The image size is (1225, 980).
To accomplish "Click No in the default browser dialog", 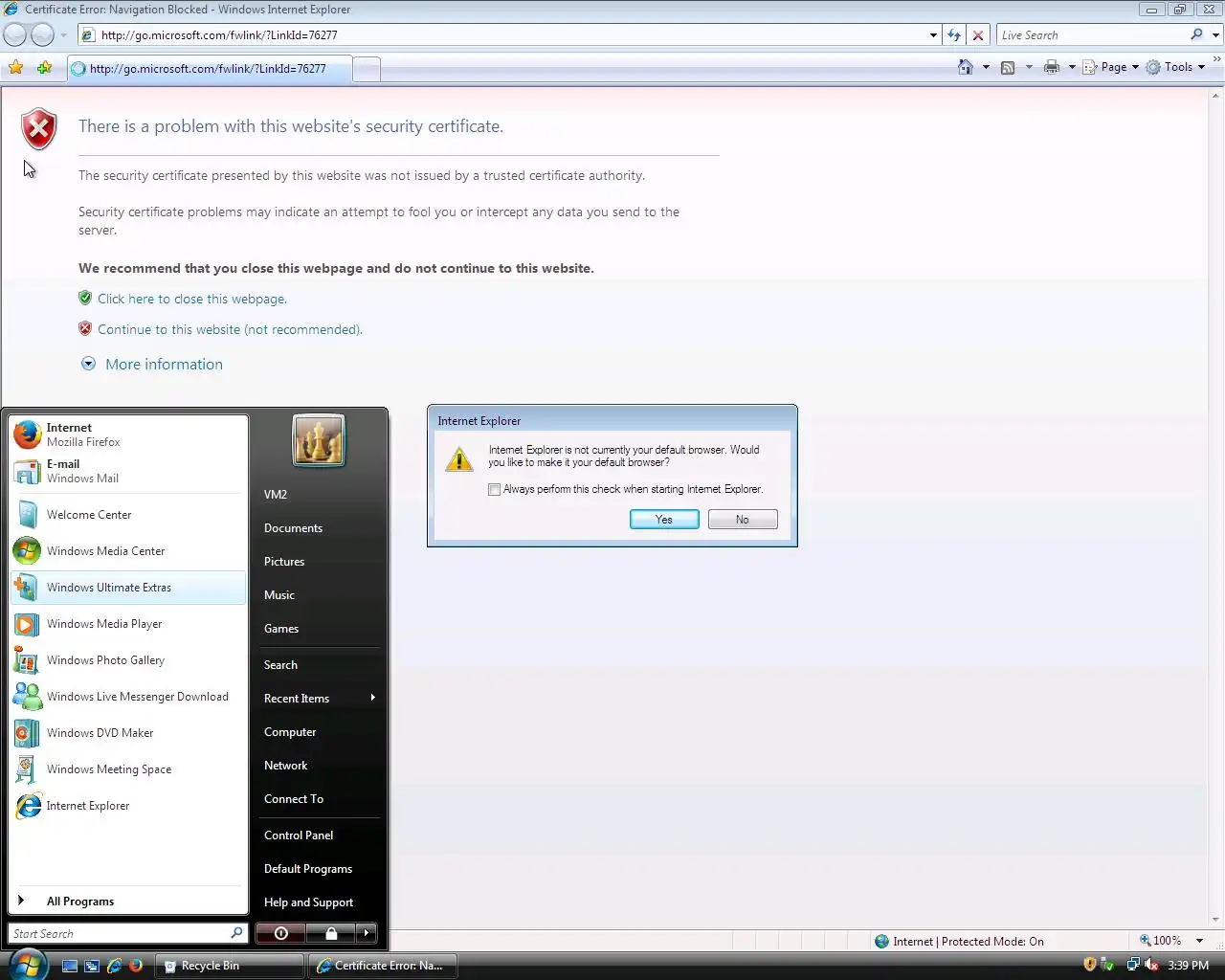I will click(743, 520).
